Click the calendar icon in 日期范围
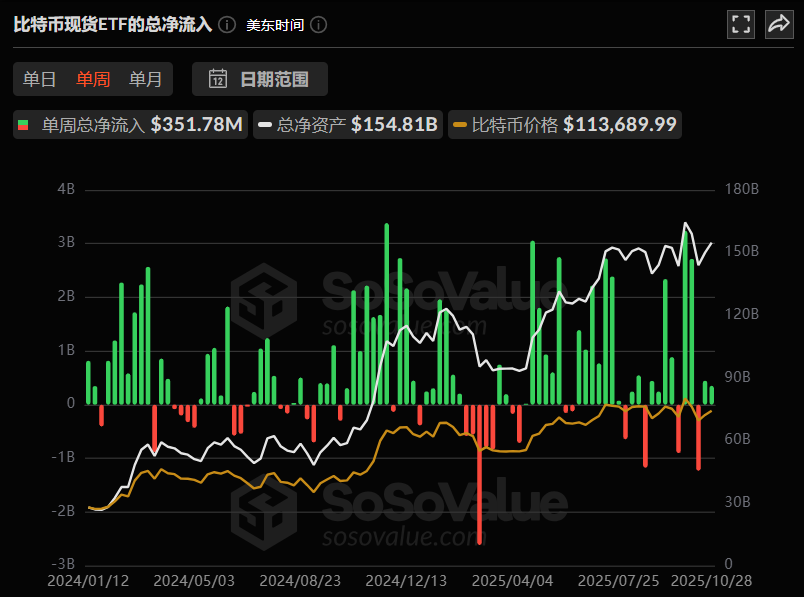804x597 pixels. pos(218,79)
